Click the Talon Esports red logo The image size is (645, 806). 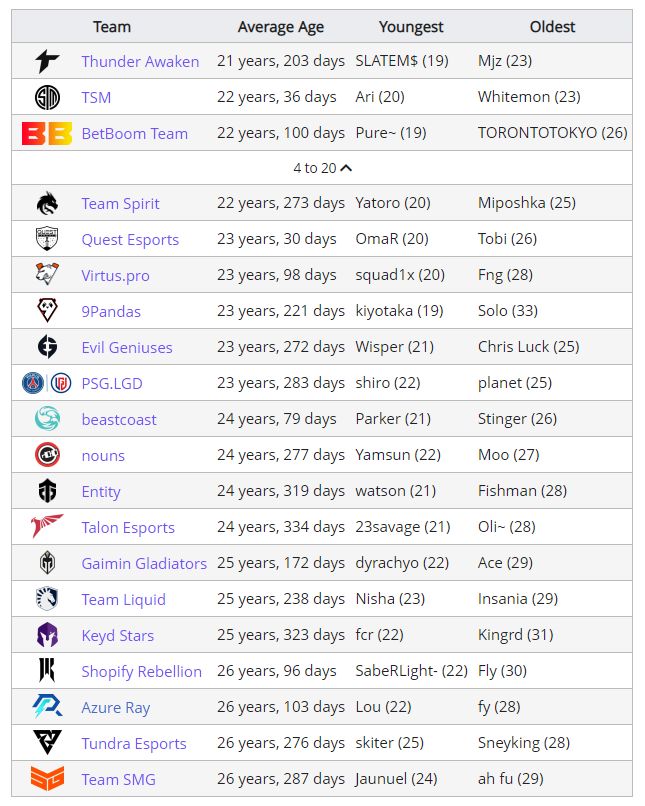pyautogui.click(x=47, y=527)
